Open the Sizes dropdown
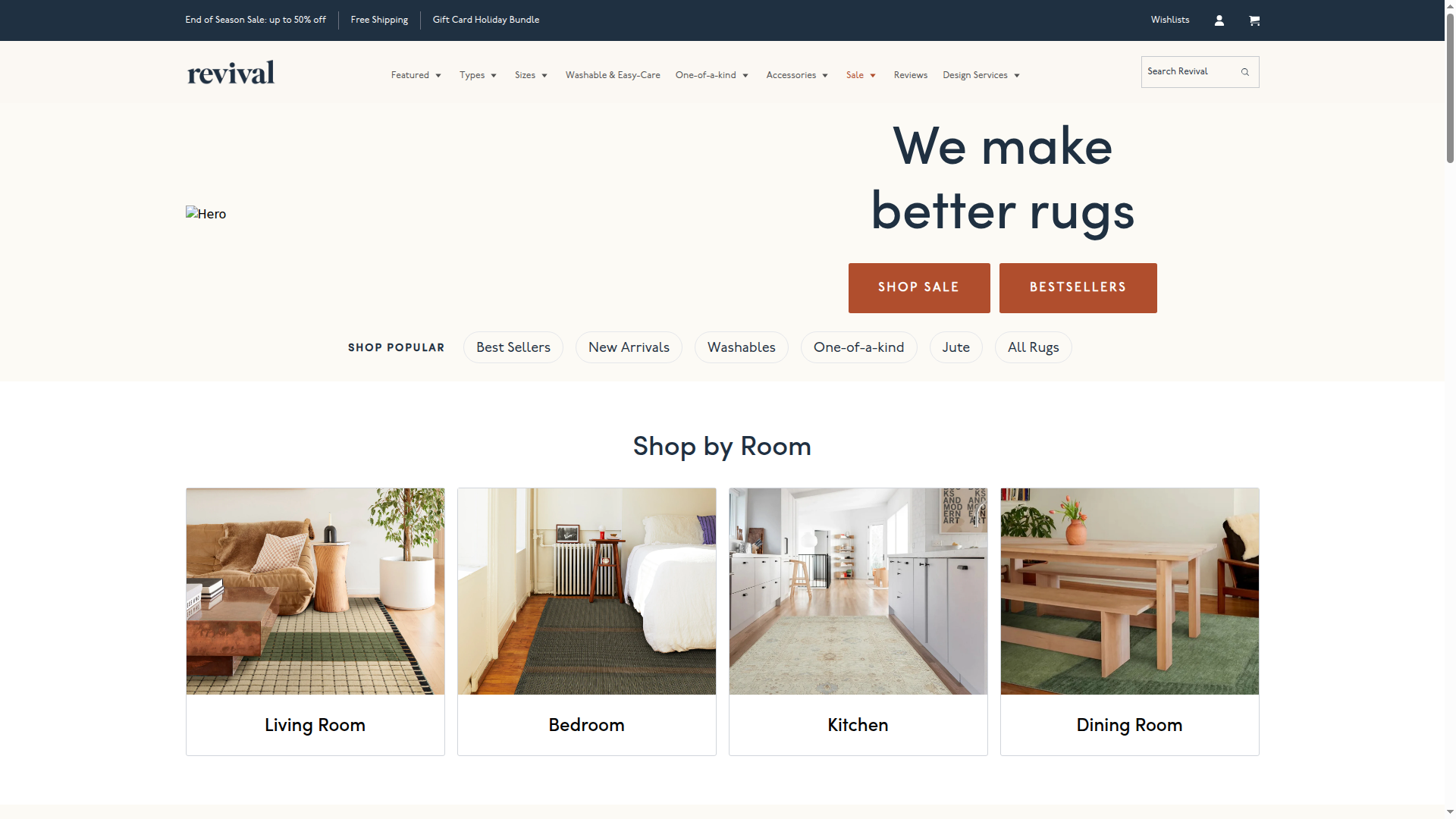 tap(531, 75)
